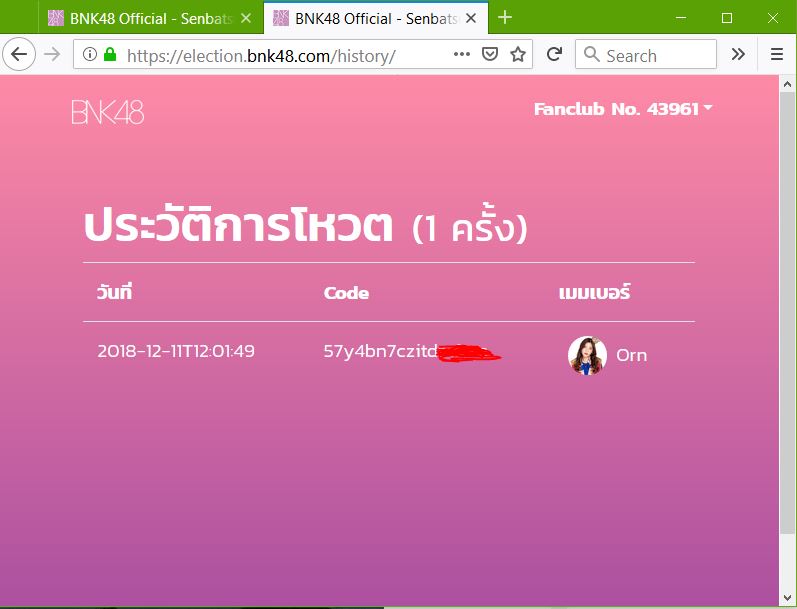This screenshot has width=797, height=609.
Task: Click the ประวัติการโหวต heading
Action: coord(238,225)
